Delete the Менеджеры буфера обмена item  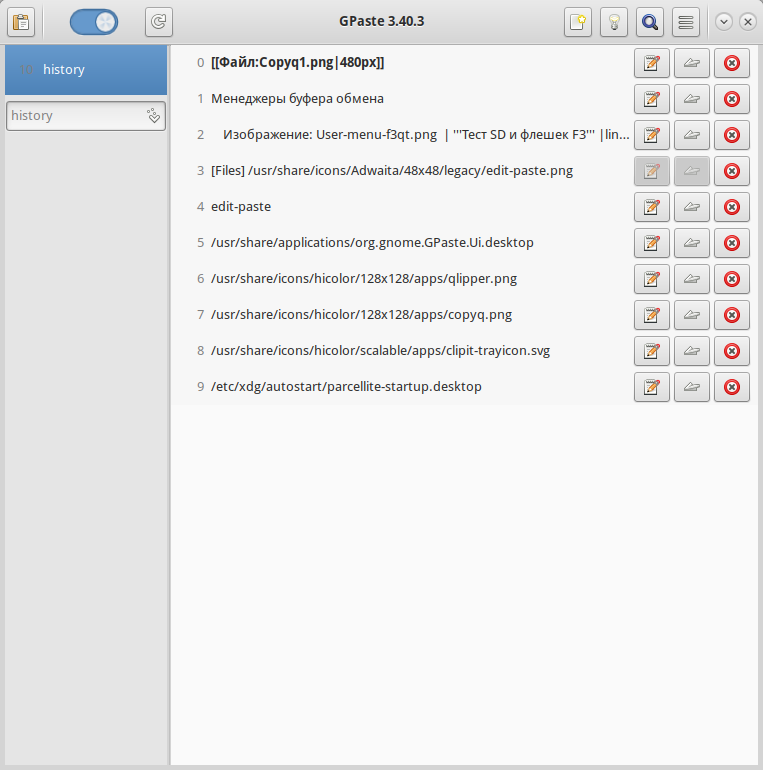[732, 99]
